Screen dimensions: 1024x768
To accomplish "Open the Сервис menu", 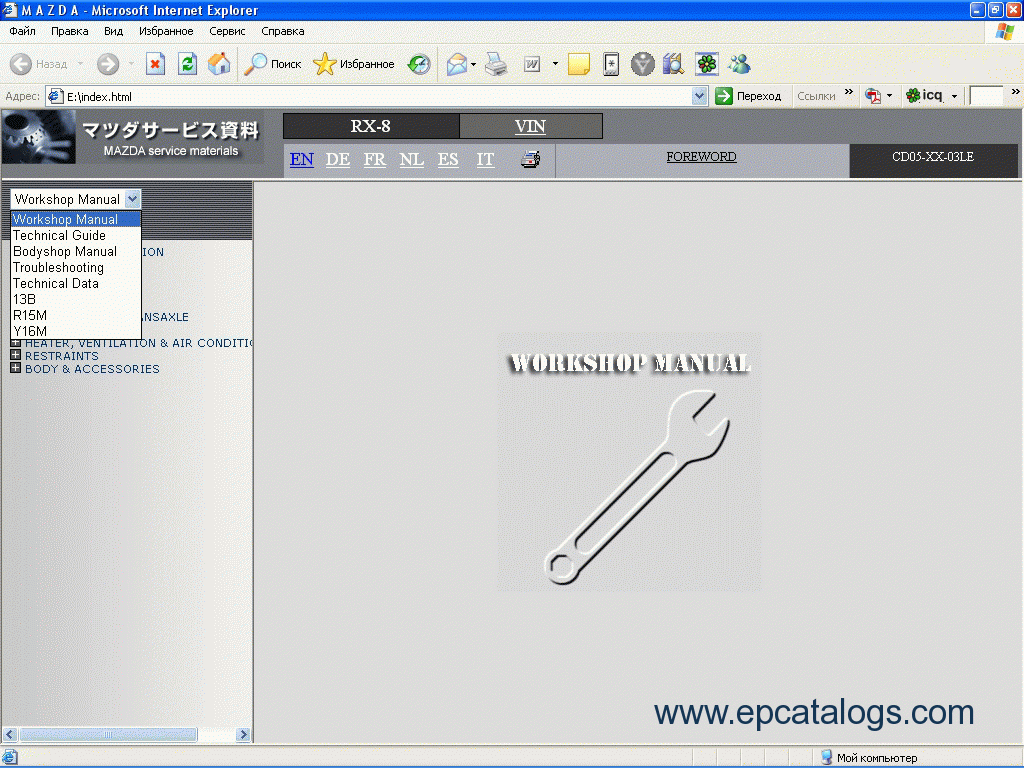I will pos(227,31).
